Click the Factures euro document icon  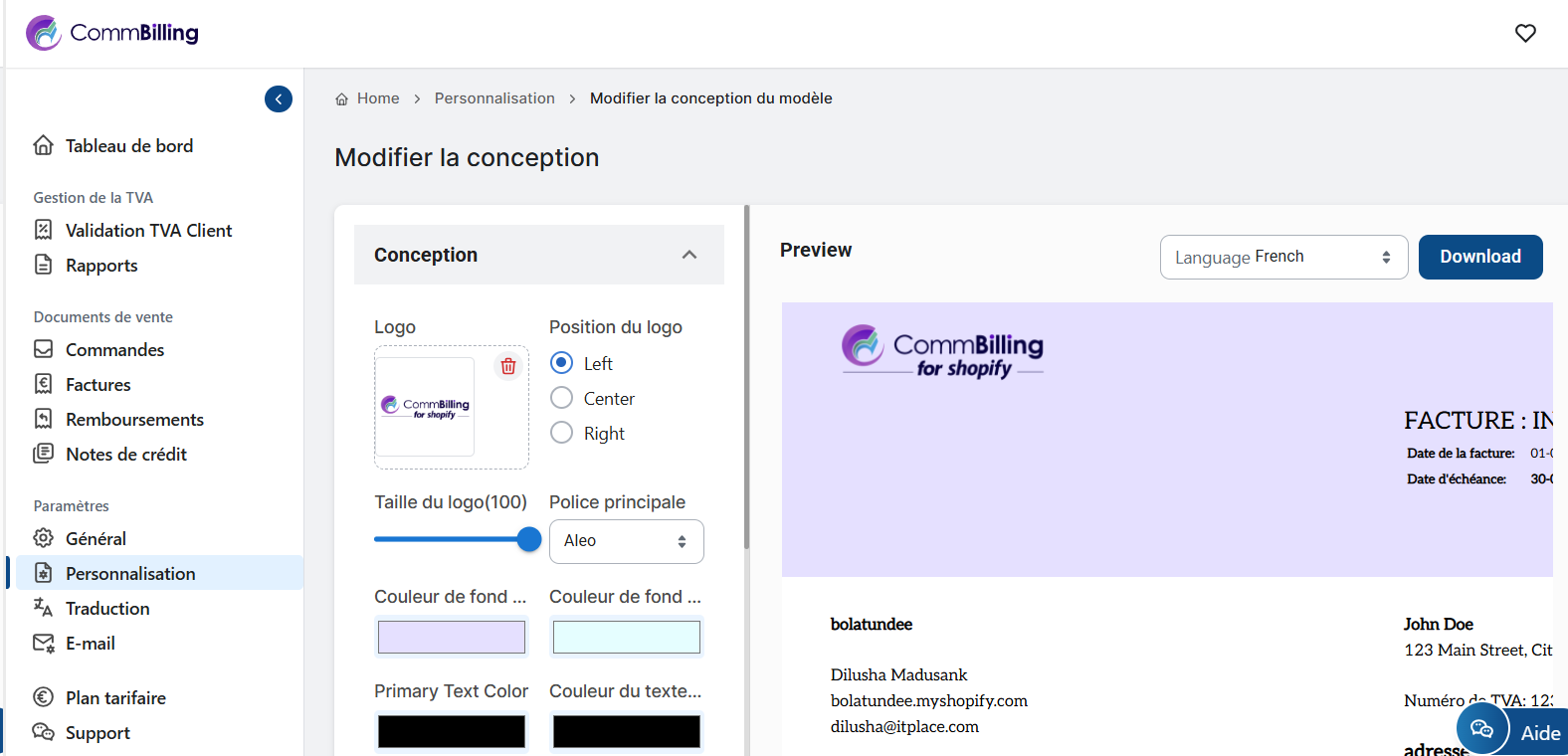43,384
